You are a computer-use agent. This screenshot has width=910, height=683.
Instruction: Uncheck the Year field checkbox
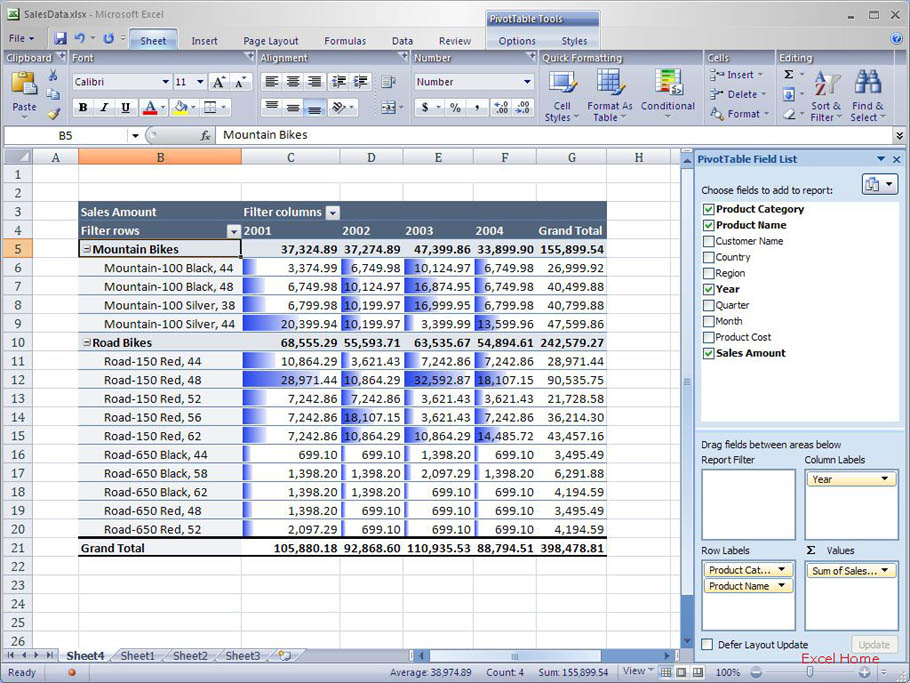(x=709, y=289)
